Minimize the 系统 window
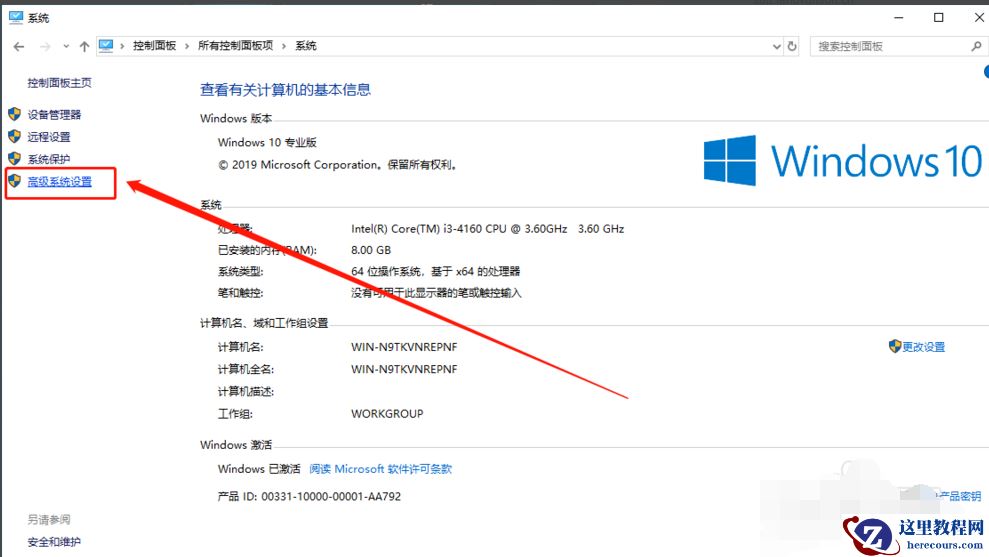Screen dimensions: 989x557 click(x=899, y=18)
